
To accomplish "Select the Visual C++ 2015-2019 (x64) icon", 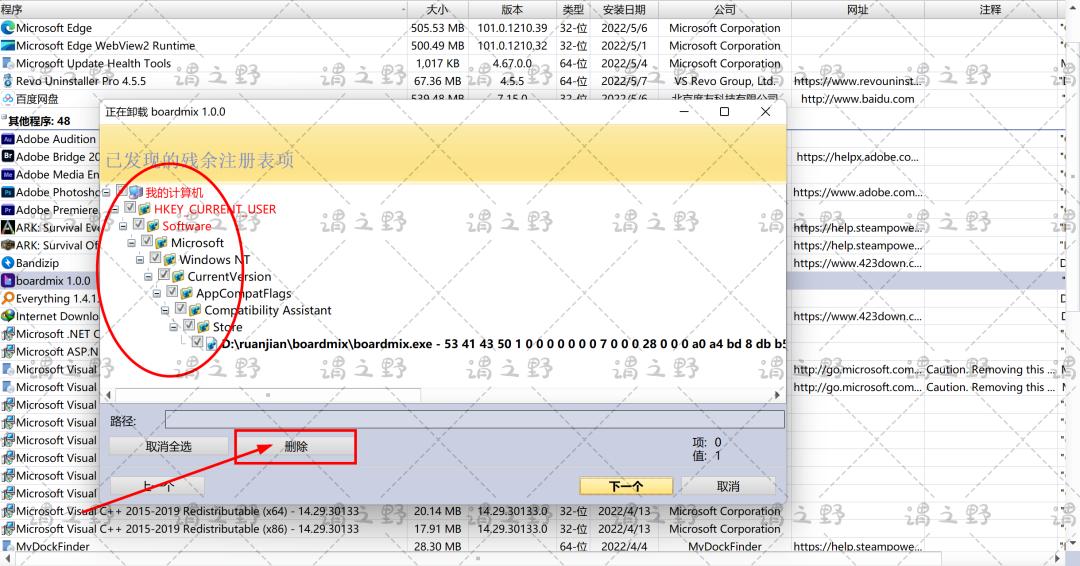I will [x=8, y=511].
